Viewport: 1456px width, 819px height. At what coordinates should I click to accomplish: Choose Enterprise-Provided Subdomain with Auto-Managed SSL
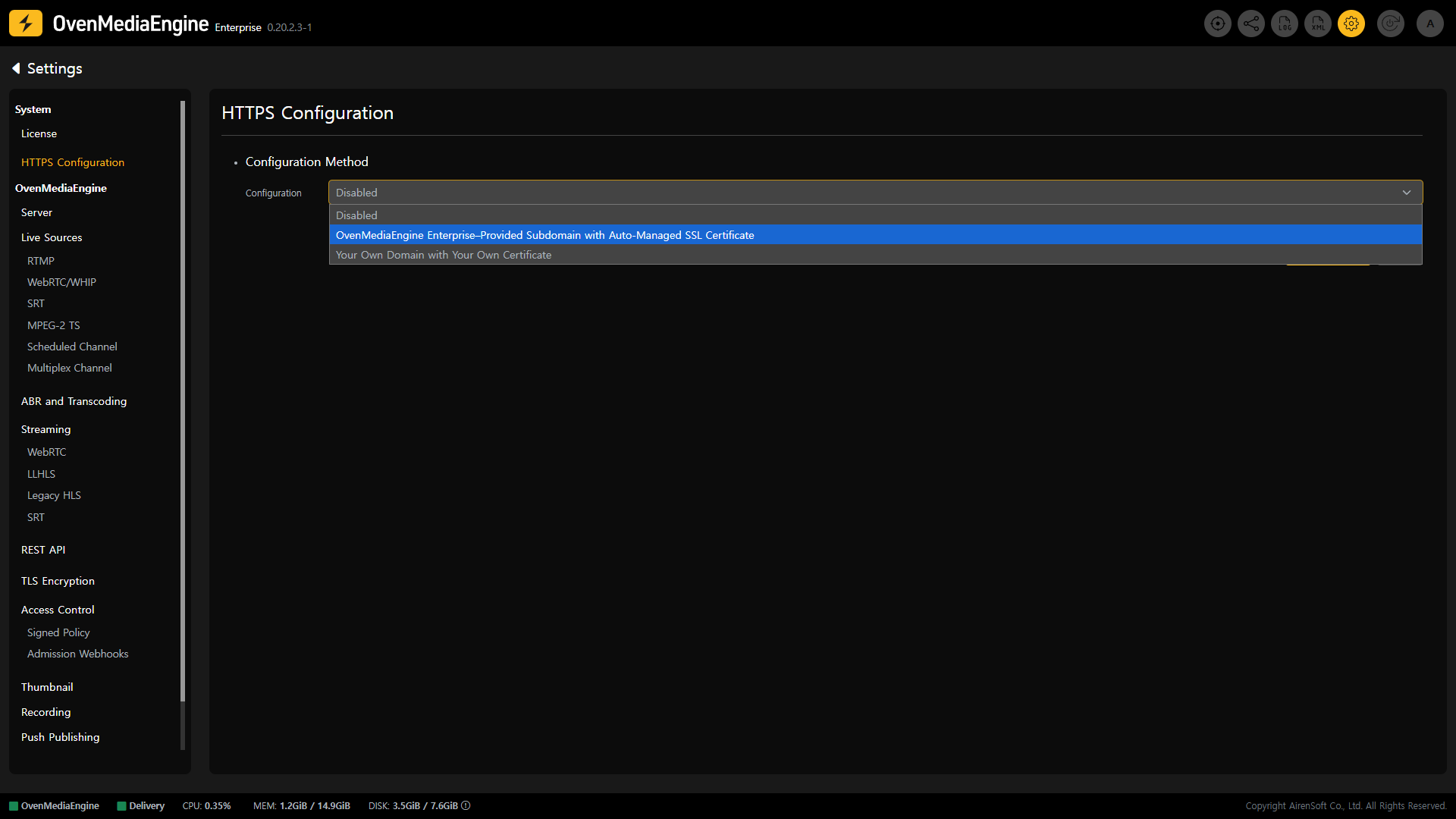click(544, 235)
